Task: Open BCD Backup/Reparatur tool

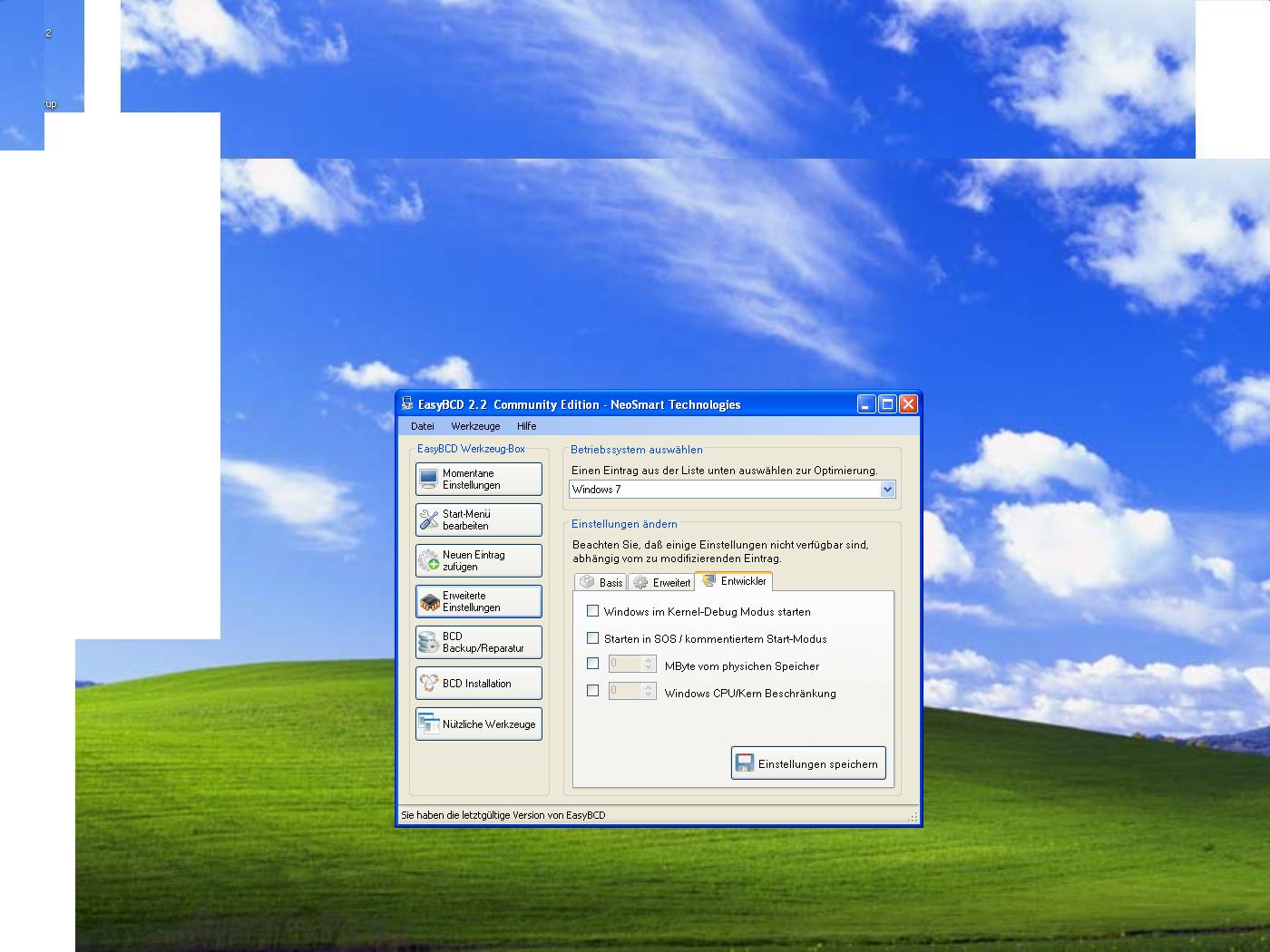Action: 479,642
